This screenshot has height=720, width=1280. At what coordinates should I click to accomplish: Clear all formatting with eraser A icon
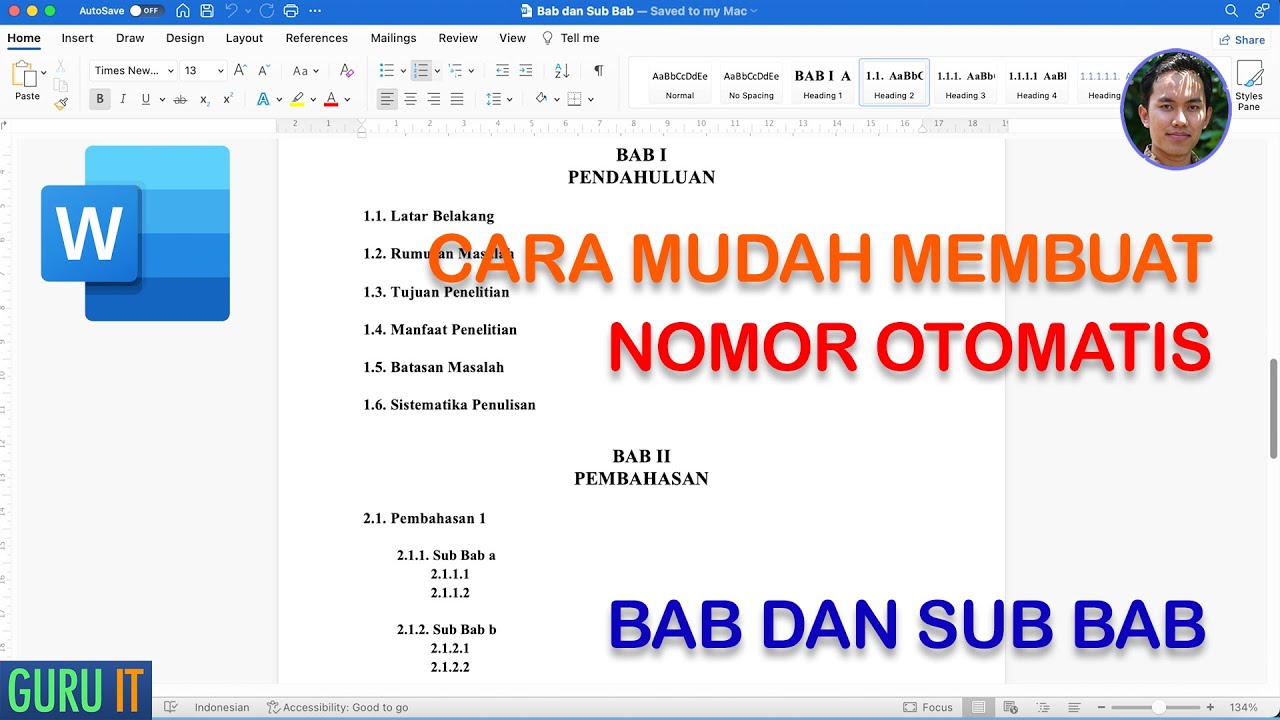click(346, 71)
